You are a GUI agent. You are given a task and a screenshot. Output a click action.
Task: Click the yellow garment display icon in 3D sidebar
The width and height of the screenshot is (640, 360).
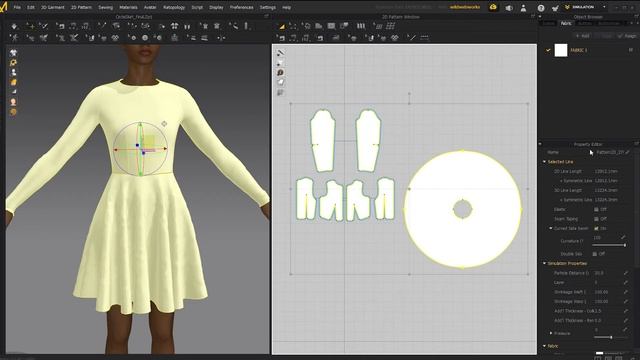[13, 62]
